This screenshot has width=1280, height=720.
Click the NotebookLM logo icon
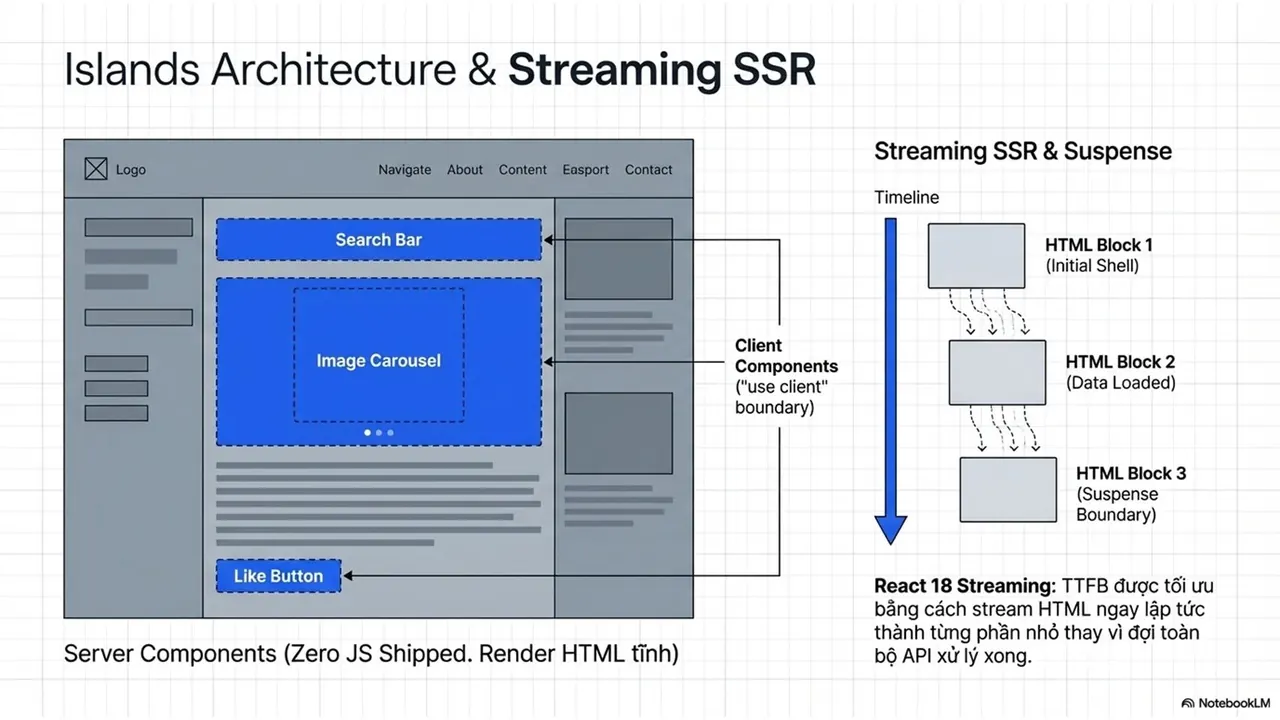point(1187,703)
